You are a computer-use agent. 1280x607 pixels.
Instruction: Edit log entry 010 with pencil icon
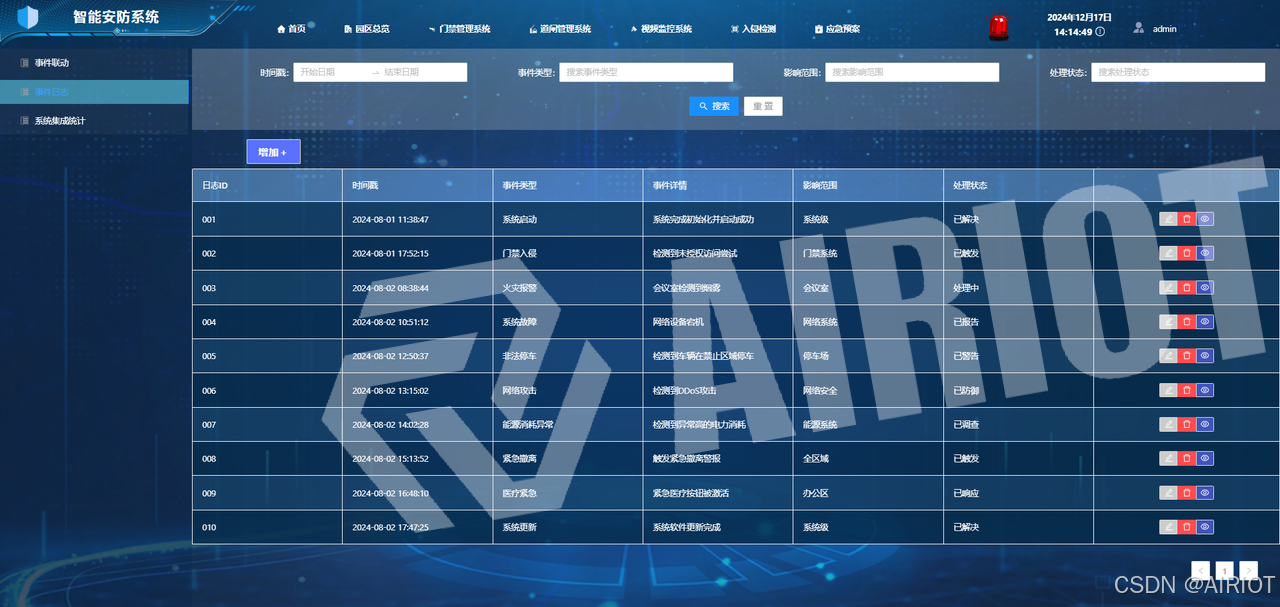click(x=1168, y=527)
